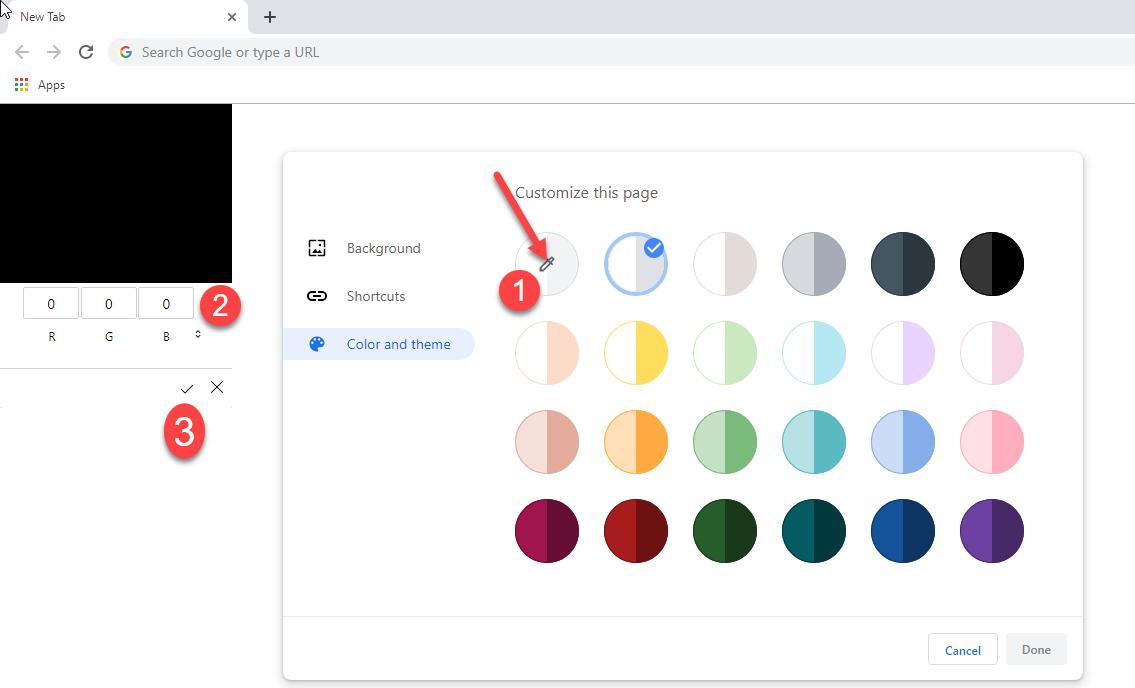Viewport: 1135px width, 688px height.
Task: Click the X to cancel color picker
Action: pos(217,387)
